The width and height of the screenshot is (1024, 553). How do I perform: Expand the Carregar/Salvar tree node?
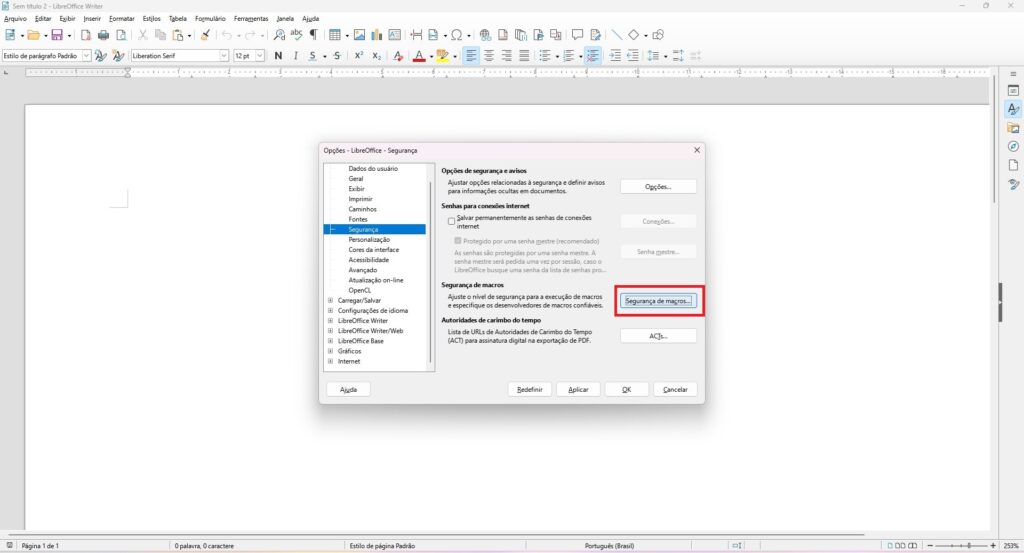click(330, 300)
